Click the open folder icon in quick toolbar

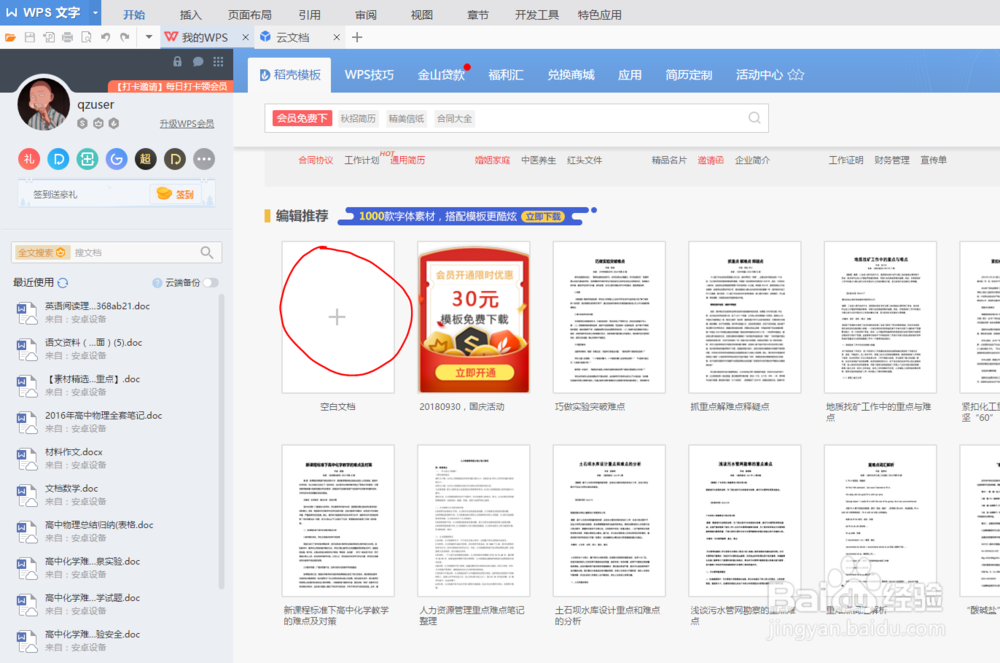10,38
